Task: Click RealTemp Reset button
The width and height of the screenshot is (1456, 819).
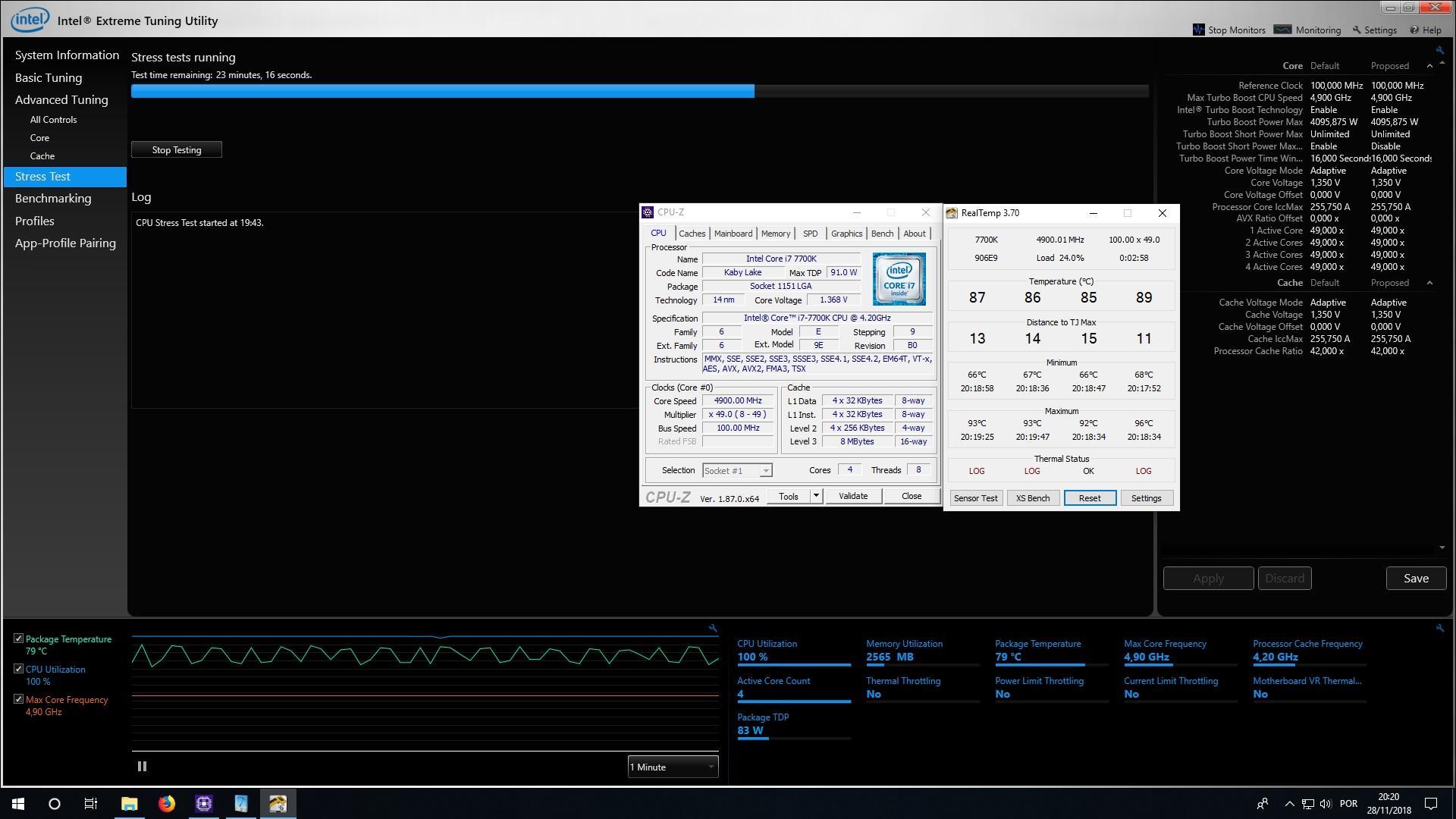Action: (x=1090, y=498)
